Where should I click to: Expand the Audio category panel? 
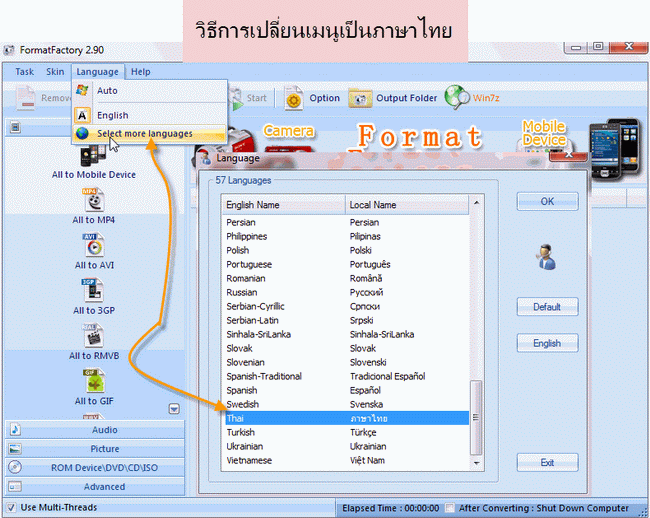tap(95, 429)
